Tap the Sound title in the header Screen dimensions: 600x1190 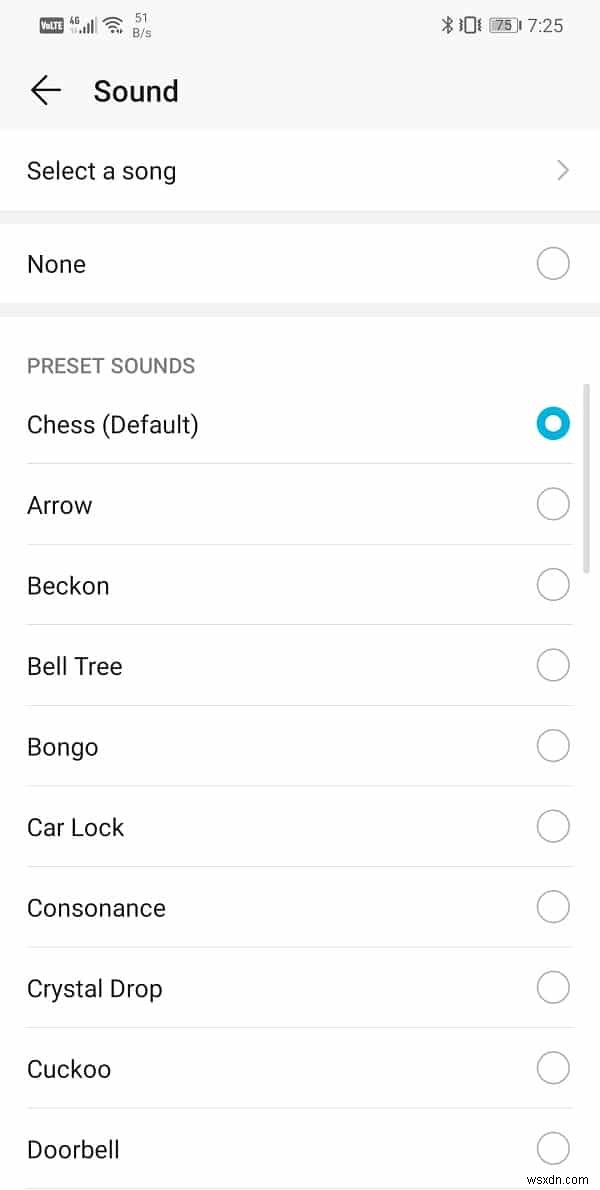pyautogui.click(x=136, y=91)
